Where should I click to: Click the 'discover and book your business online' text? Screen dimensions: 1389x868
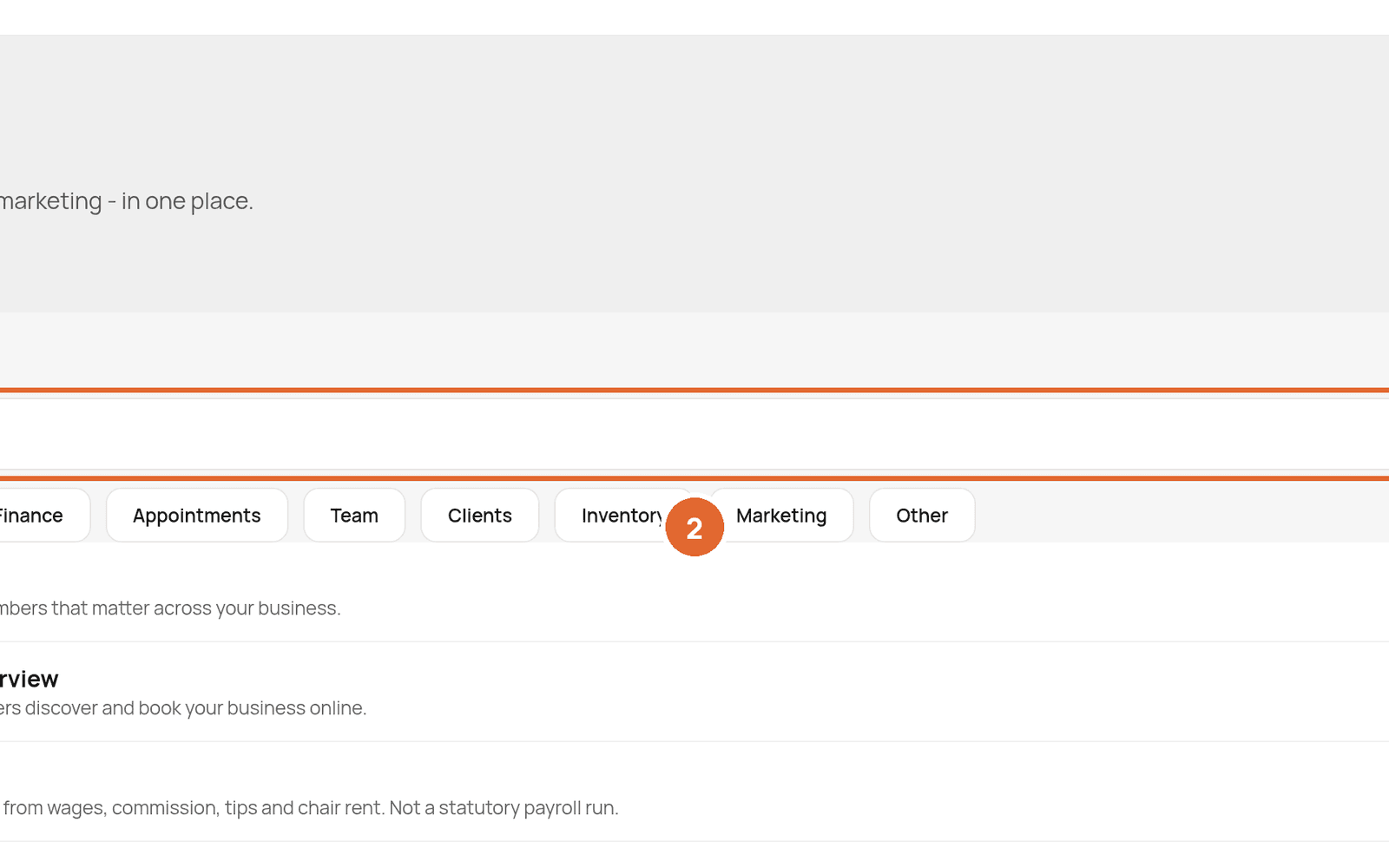coord(196,708)
